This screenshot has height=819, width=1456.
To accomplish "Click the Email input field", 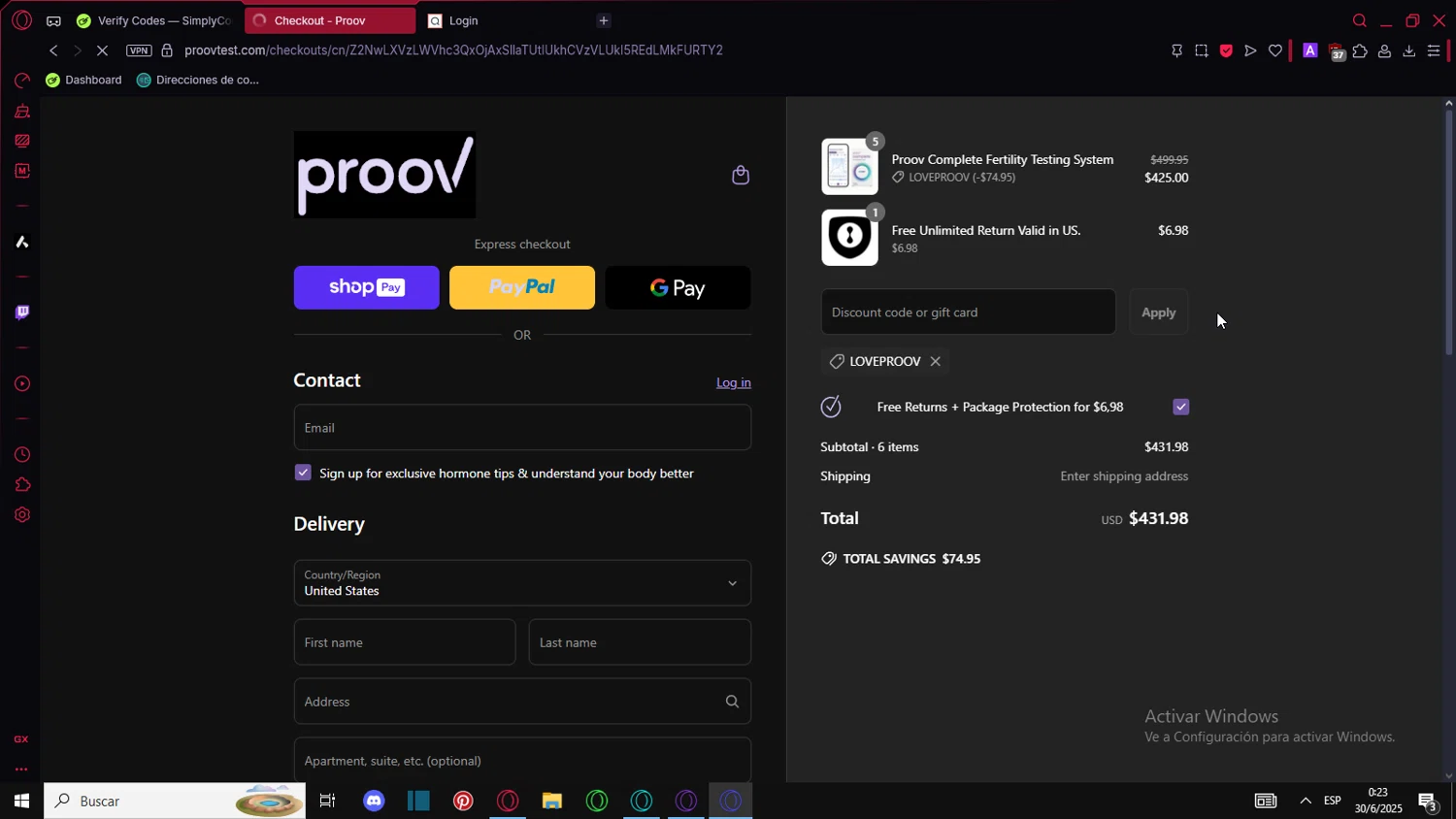I will (522, 428).
